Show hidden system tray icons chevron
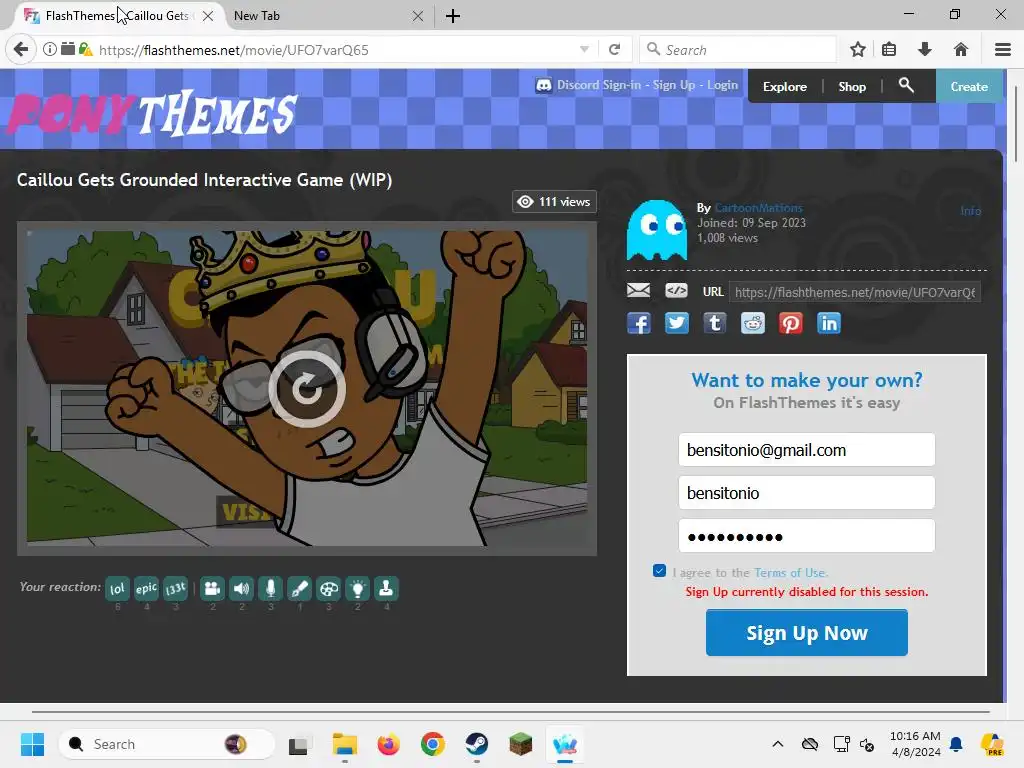1024x768 pixels. pyautogui.click(x=778, y=744)
